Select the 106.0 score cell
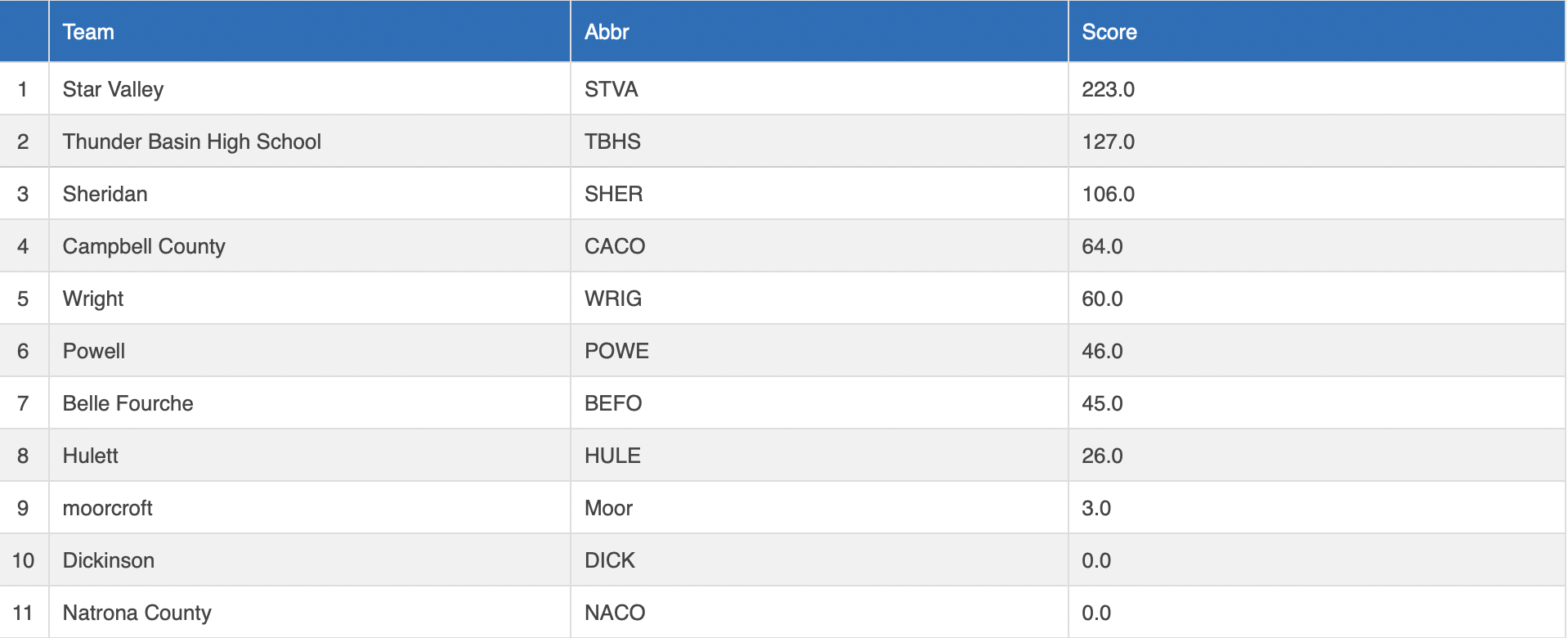 click(1108, 194)
